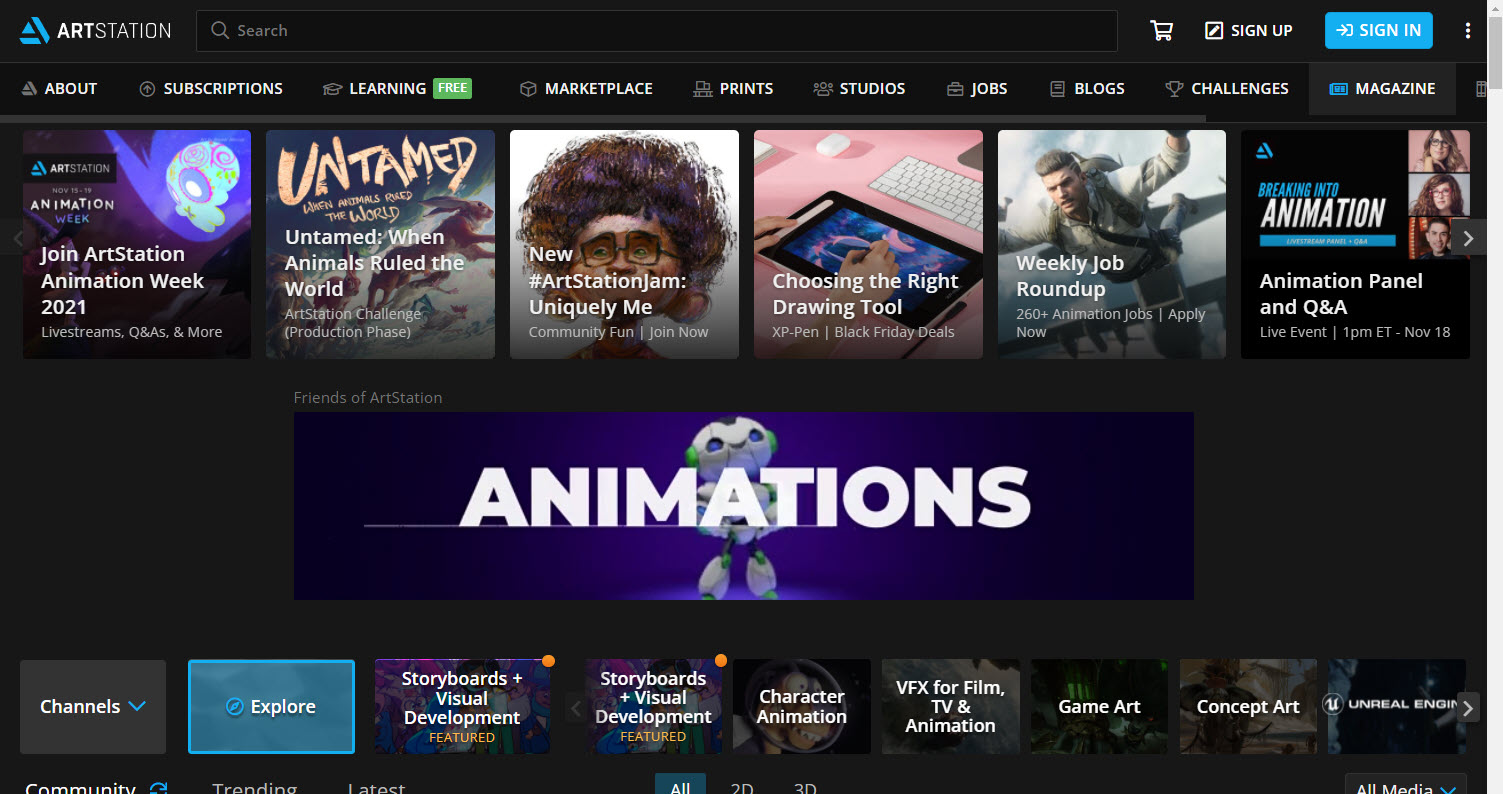Click the ANIMATIONS banner ad
This screenshot has height=794, width=1503.
pos(743,506)
